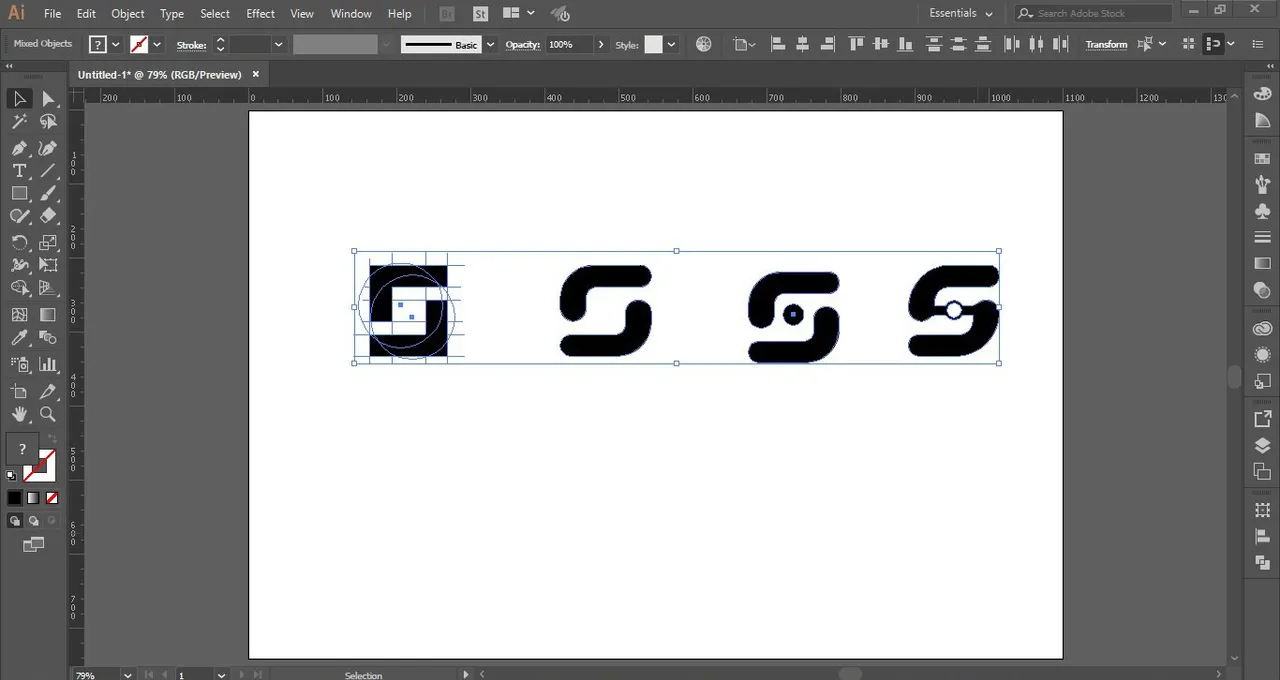This screenshot has height=680, width=1280.
Task: Select the Zoom tool
Action: pos(48,414)
